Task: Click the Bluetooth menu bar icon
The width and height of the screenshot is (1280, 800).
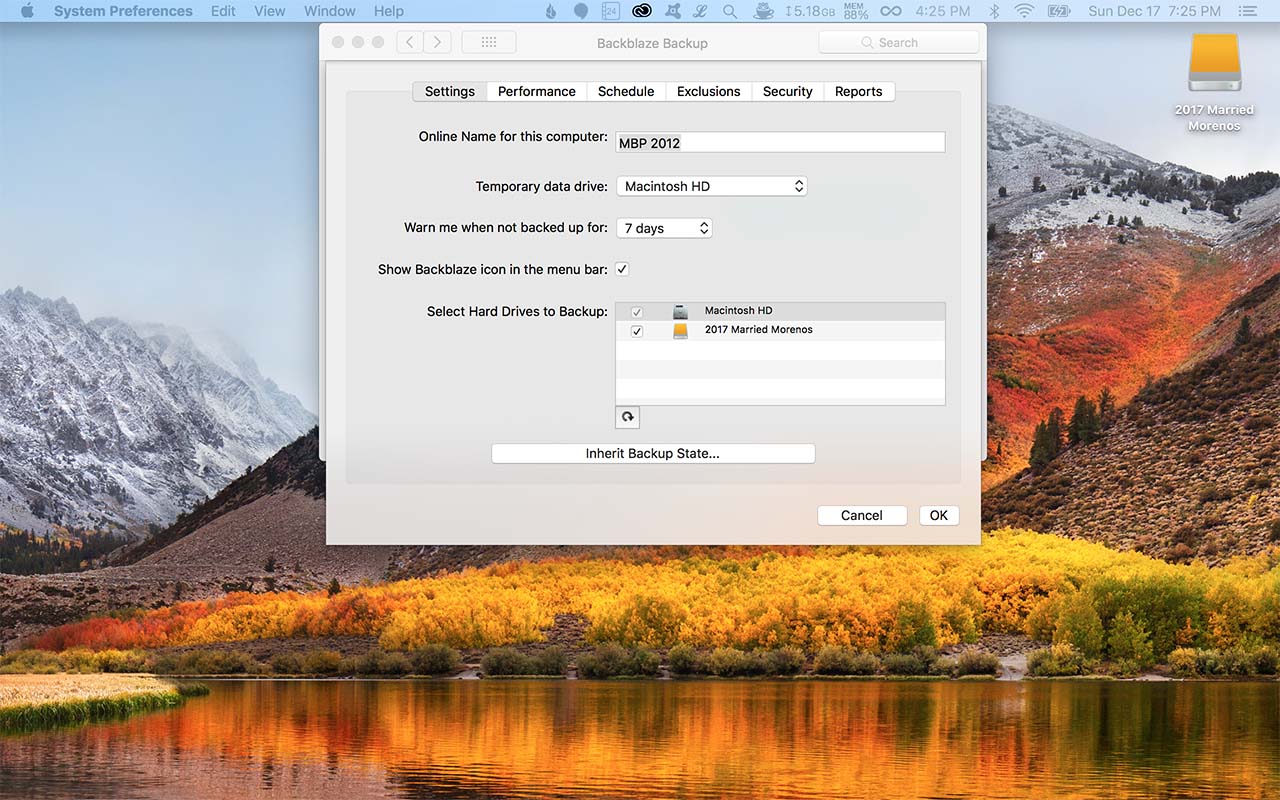Action: pos(994,11)
